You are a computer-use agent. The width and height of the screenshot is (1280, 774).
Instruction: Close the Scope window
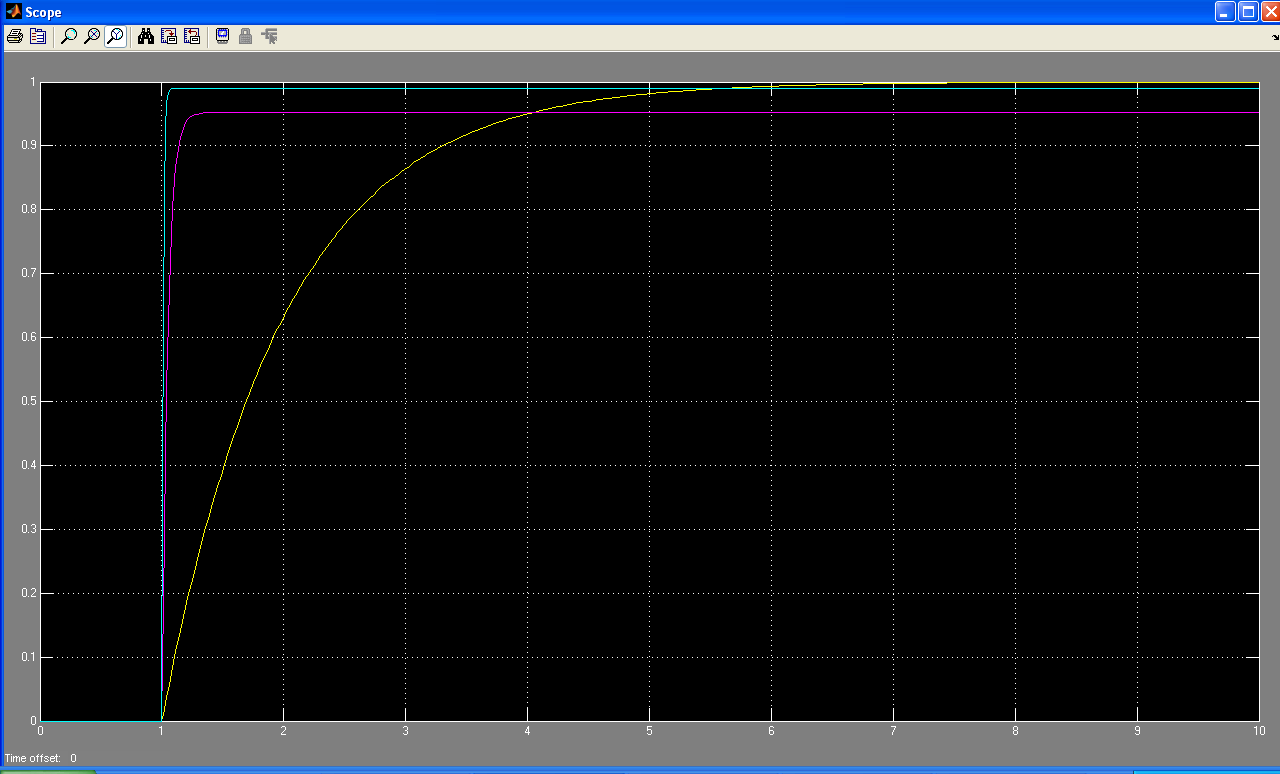[1270, 12]
